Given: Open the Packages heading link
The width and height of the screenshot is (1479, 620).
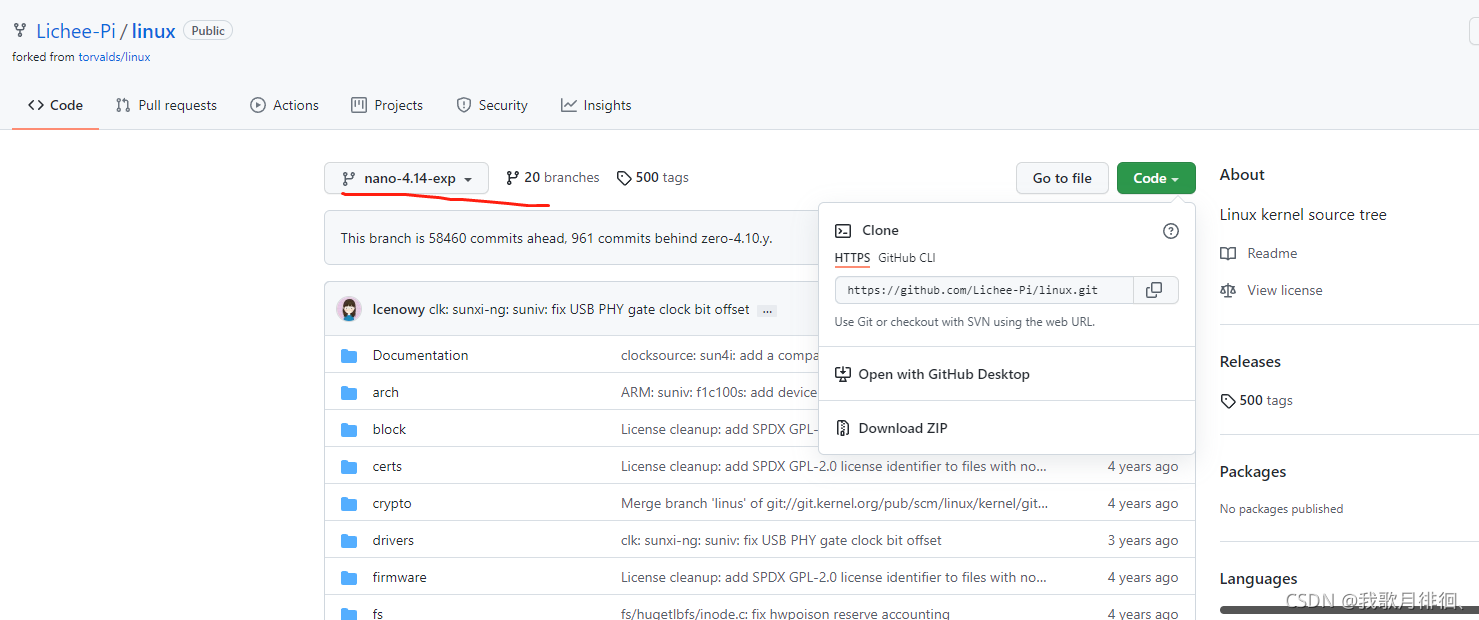Looking at the screenshot, I should tap(1253, 471).
